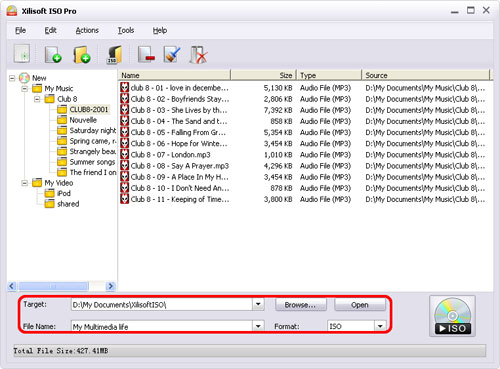Open the Tools menu

tap(126, 30)
